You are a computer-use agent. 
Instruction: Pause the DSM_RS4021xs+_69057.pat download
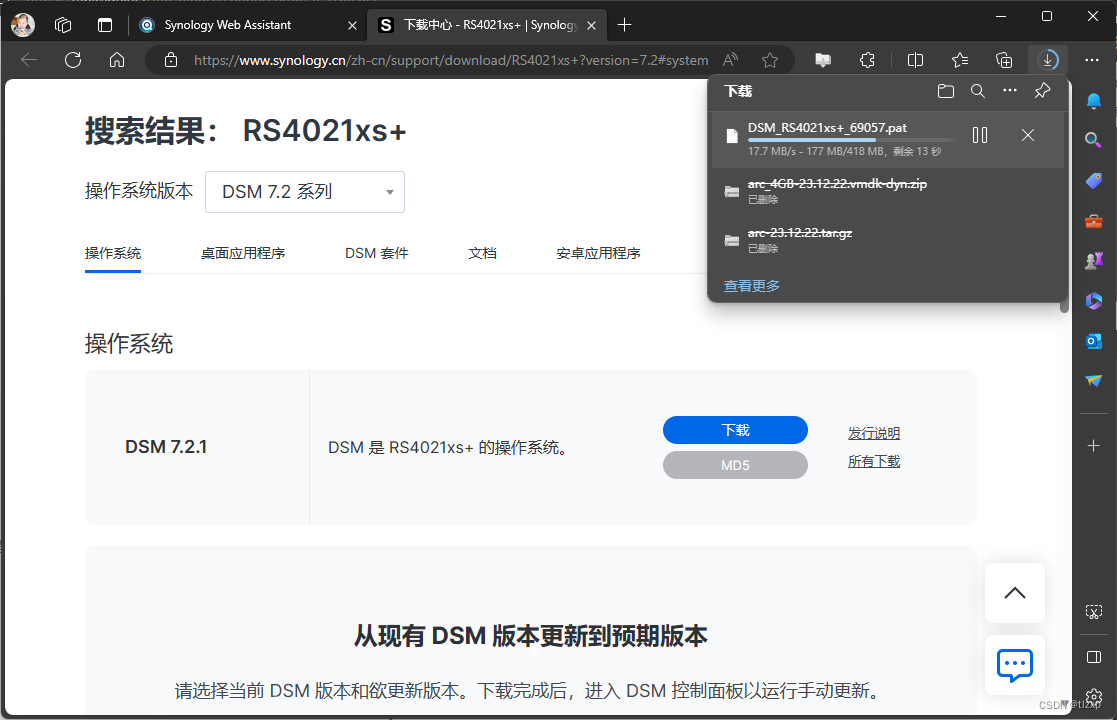pyautogui.click(x=980, y=135)
